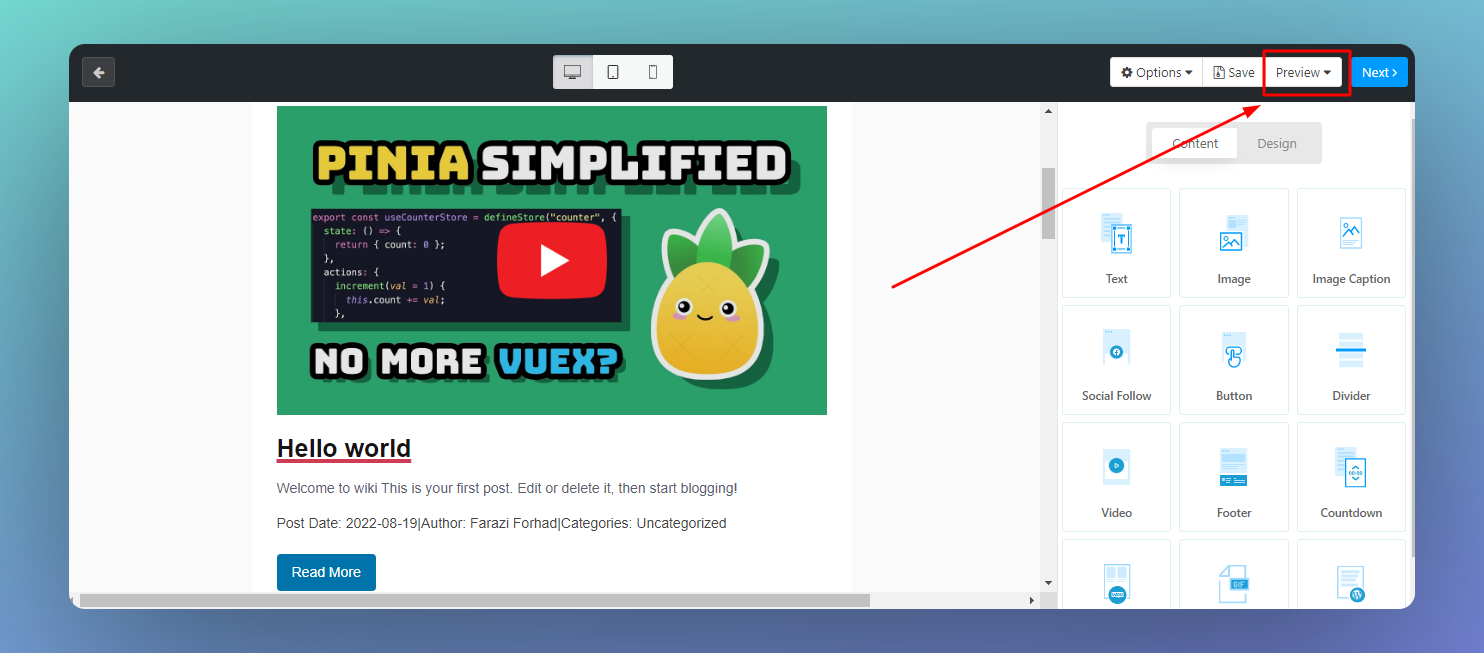Switch to the Design tab
Image resolution: width=1484 pixels, height=653 pixels.
1276,143
